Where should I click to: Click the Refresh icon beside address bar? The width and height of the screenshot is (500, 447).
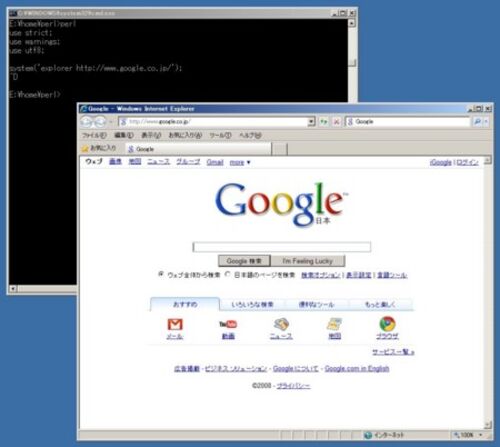(x=324, y=122)
